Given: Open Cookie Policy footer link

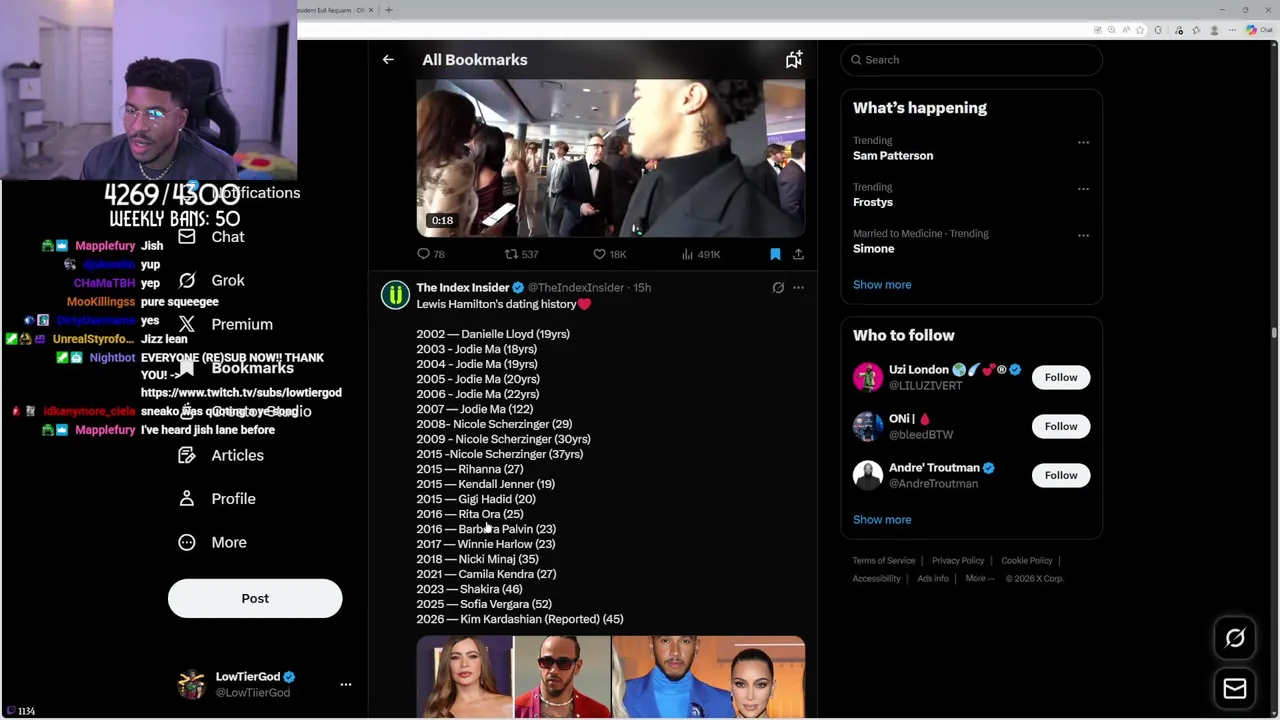Looking at the screenshot, I should click(1027, 561).
